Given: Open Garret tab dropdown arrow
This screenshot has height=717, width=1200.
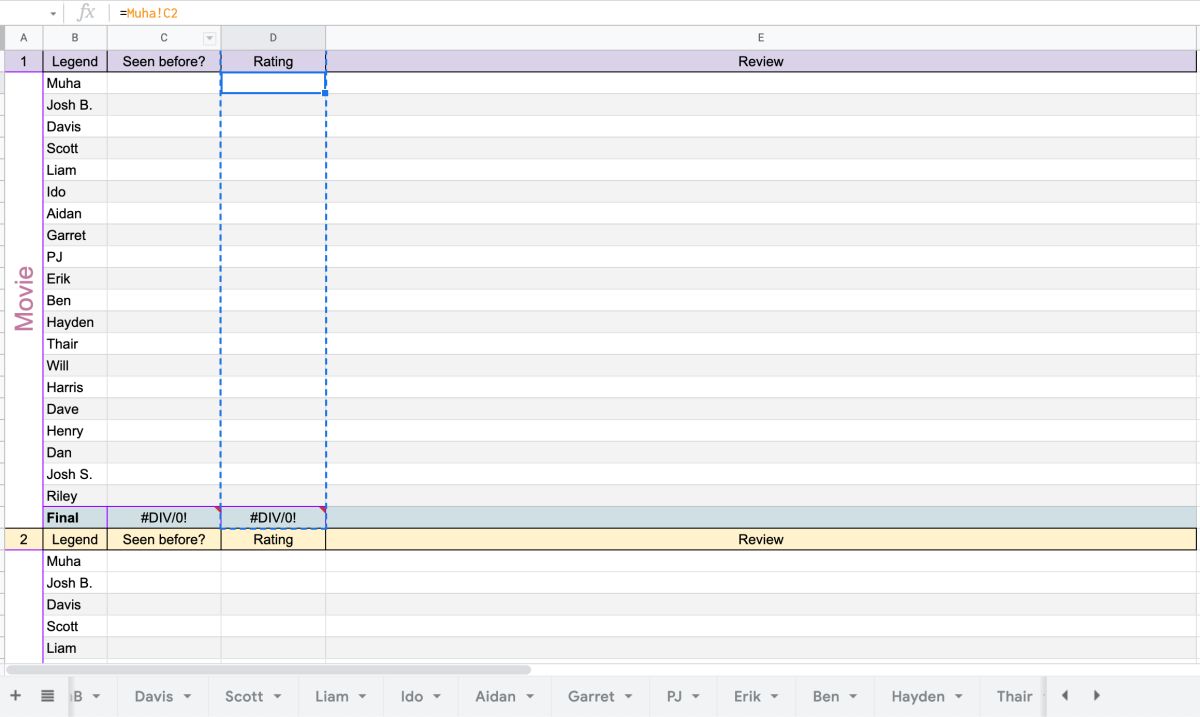Looking at the screenshot, I should click(x=629, y=696).
